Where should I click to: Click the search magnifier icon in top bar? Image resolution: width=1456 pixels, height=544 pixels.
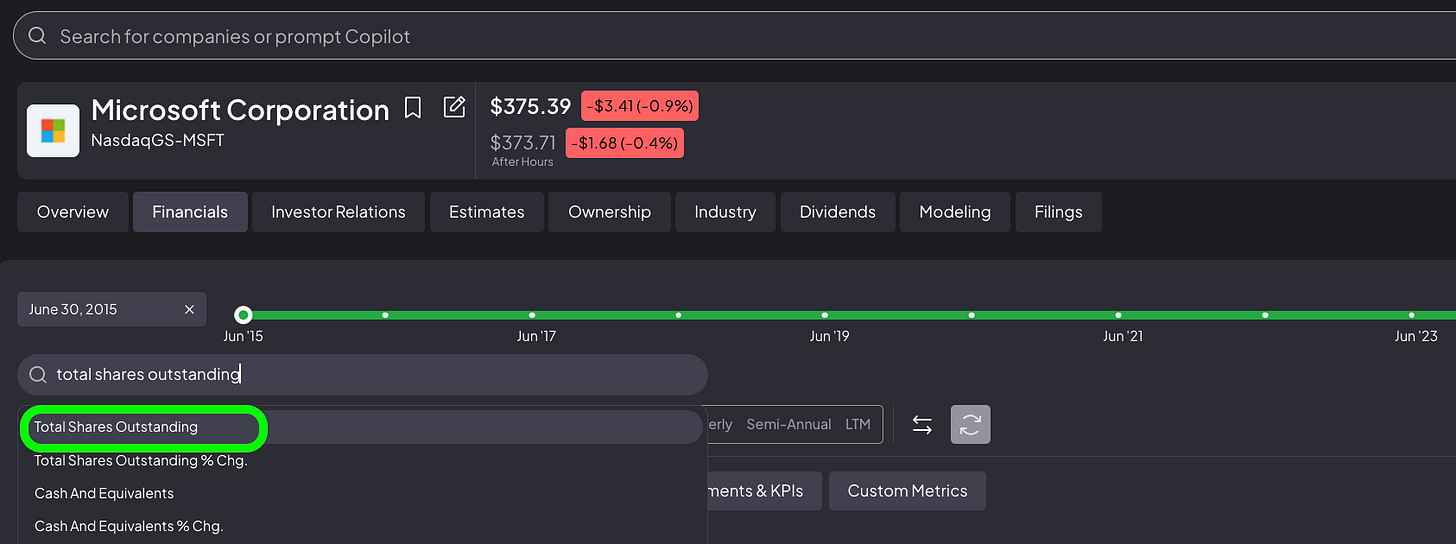point(37,36)
